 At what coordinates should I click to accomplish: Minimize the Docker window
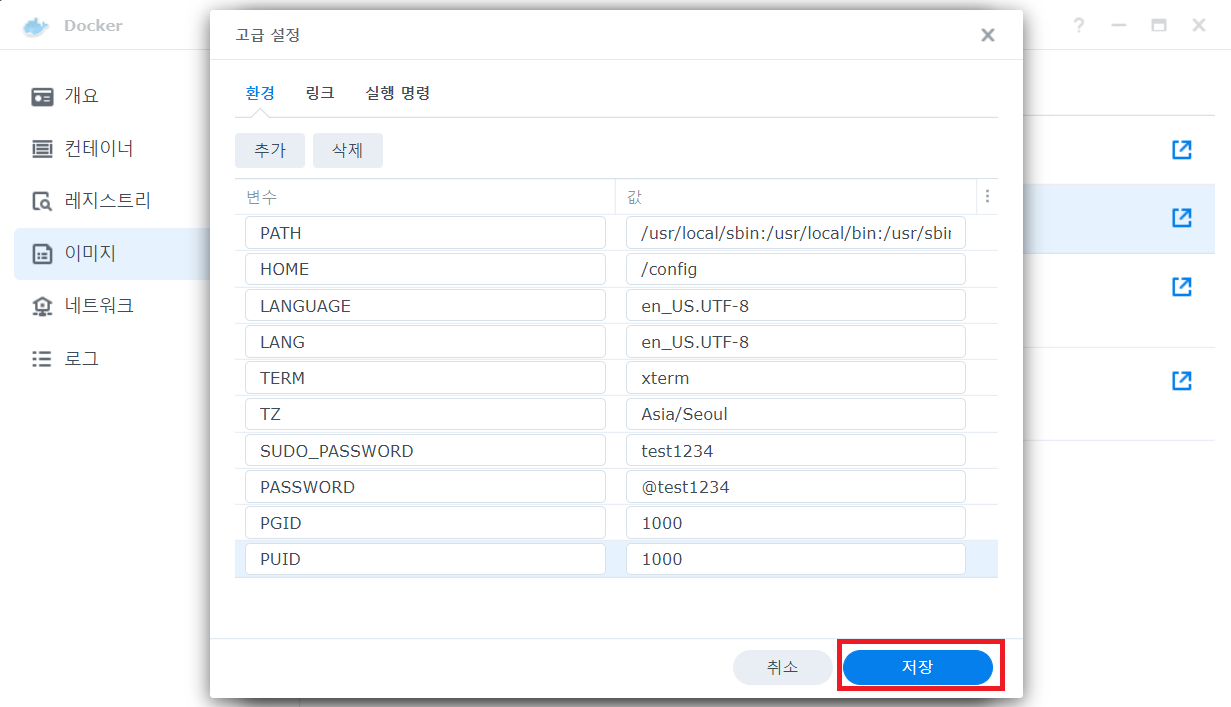pos(1119,26)
